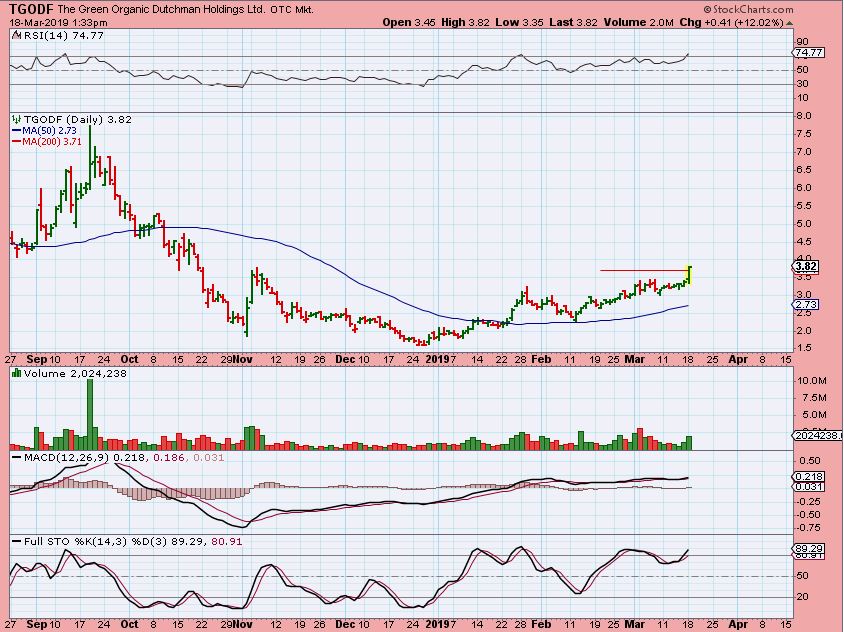Select the blue MA(50) legend line

tap(16, 131)
